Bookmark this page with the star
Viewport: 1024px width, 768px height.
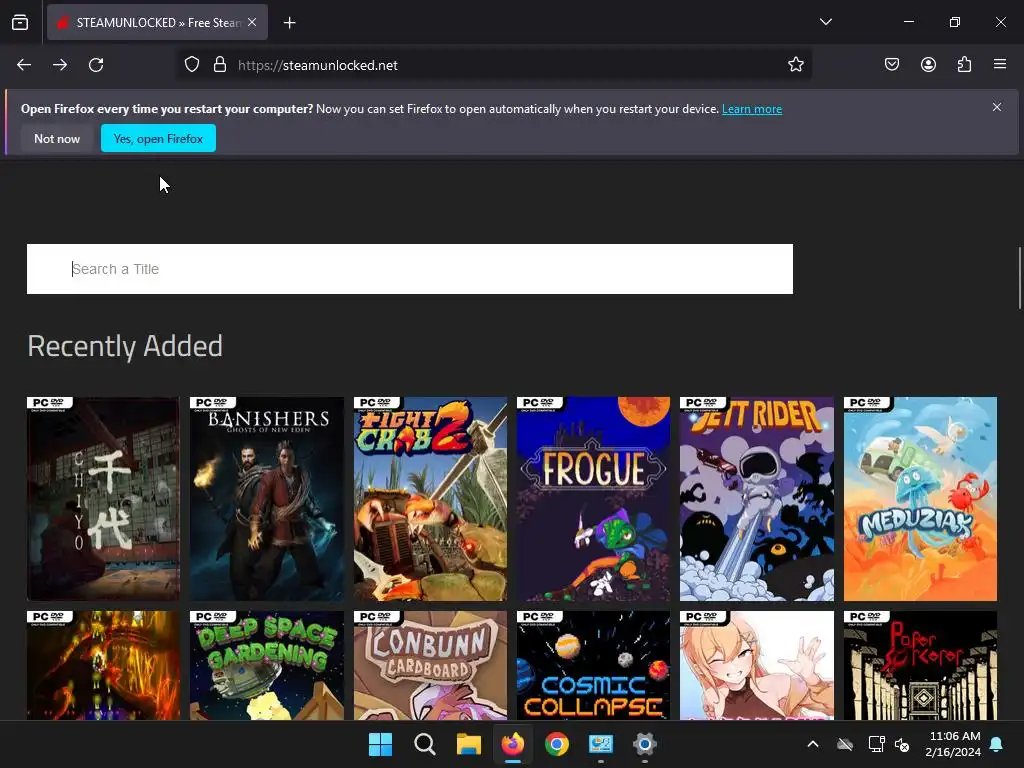[x=795, y=64]
